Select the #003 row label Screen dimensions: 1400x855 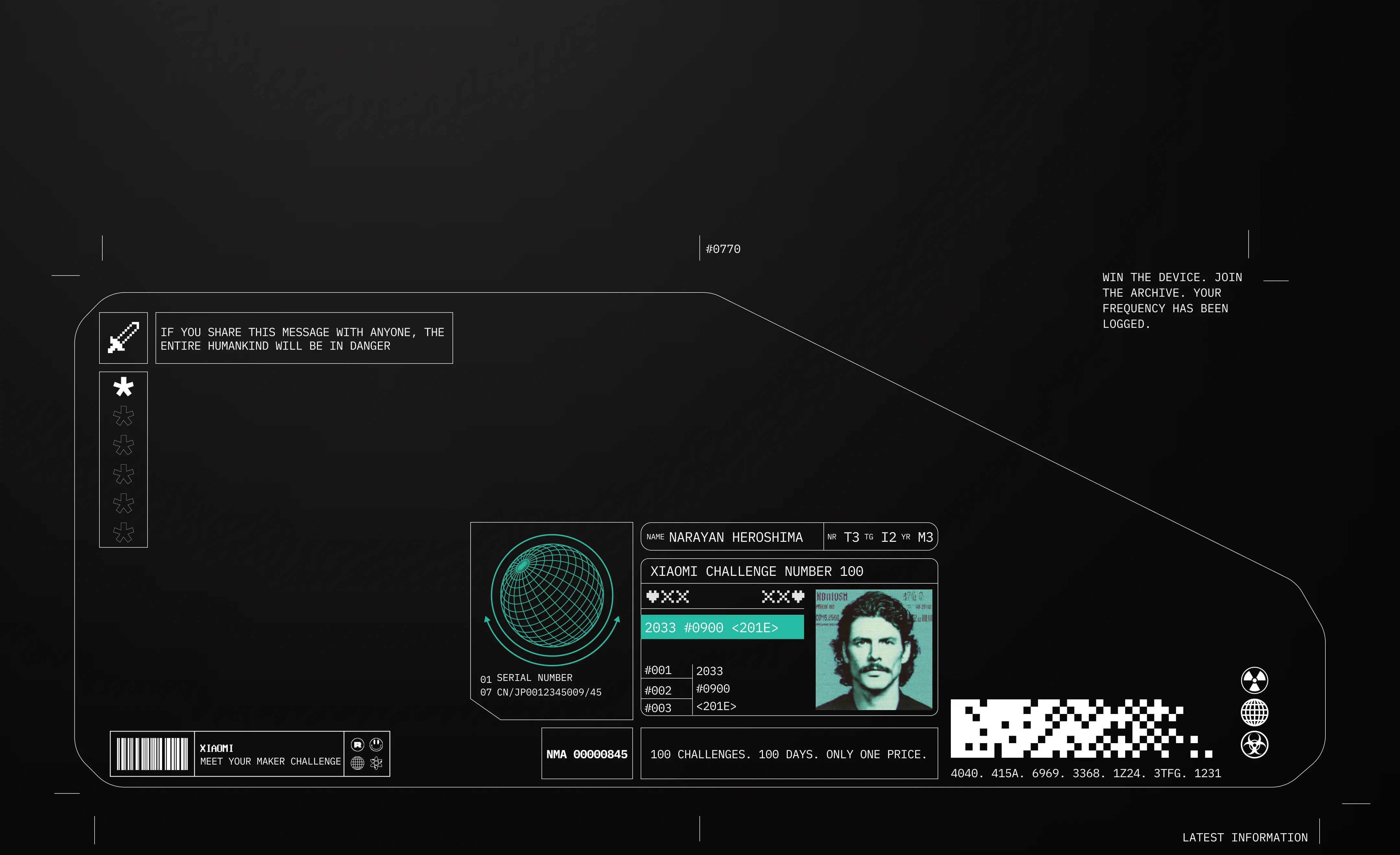658,708
